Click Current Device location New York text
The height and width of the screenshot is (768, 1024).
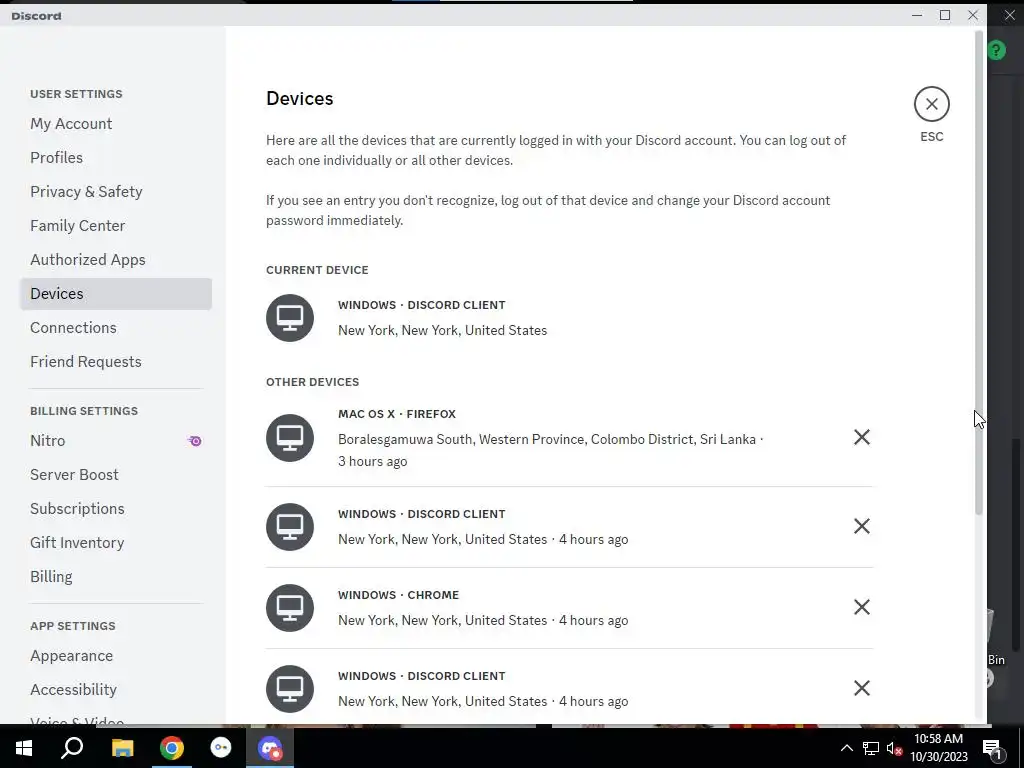pos(442,330)
